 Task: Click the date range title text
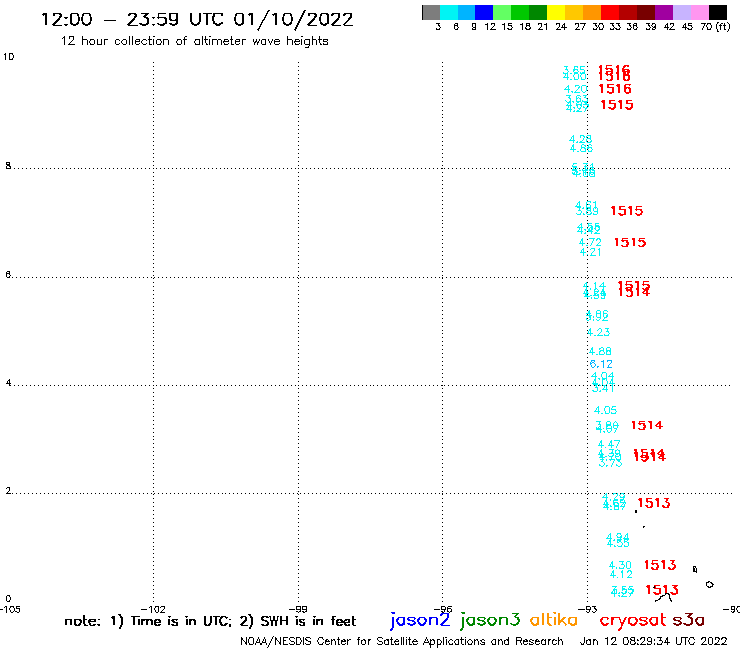coord(197,19)
